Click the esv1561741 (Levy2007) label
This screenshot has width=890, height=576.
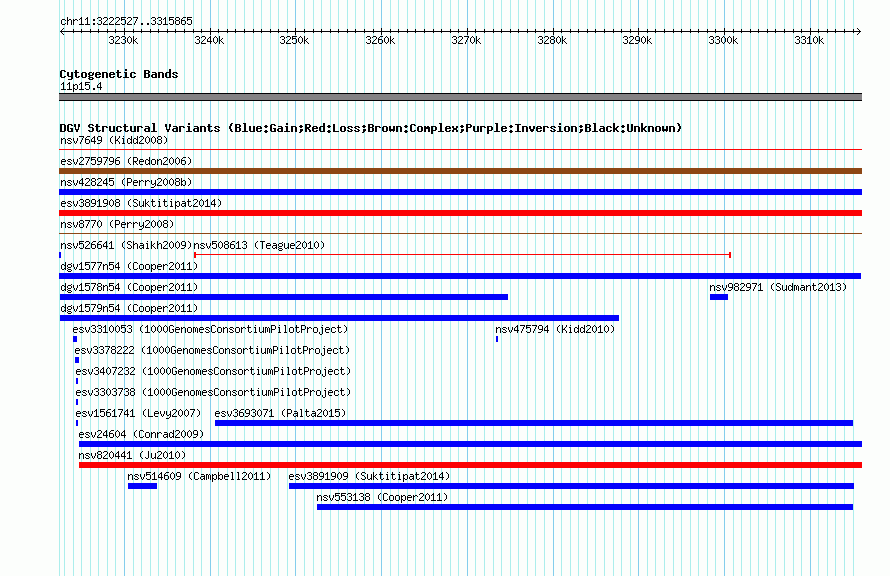pyautogui.click(x=138, y=413)
